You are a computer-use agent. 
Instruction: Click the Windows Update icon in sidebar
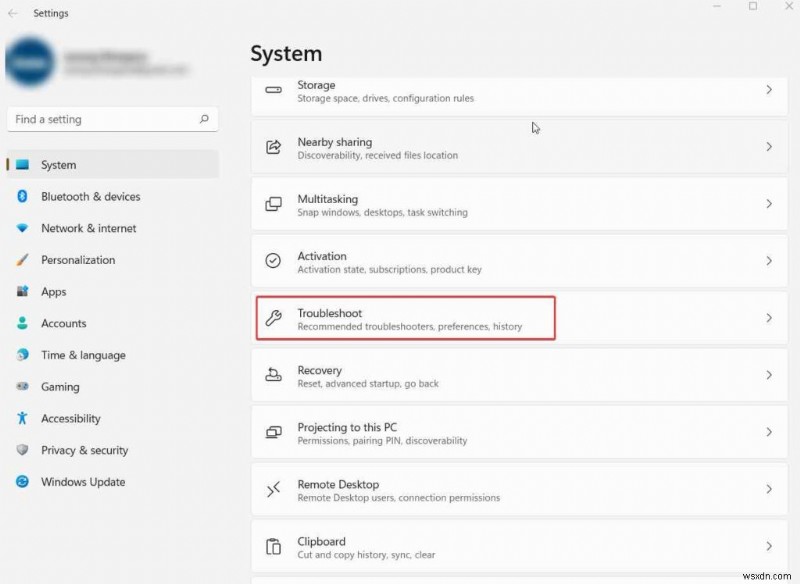tap(23, 482)
